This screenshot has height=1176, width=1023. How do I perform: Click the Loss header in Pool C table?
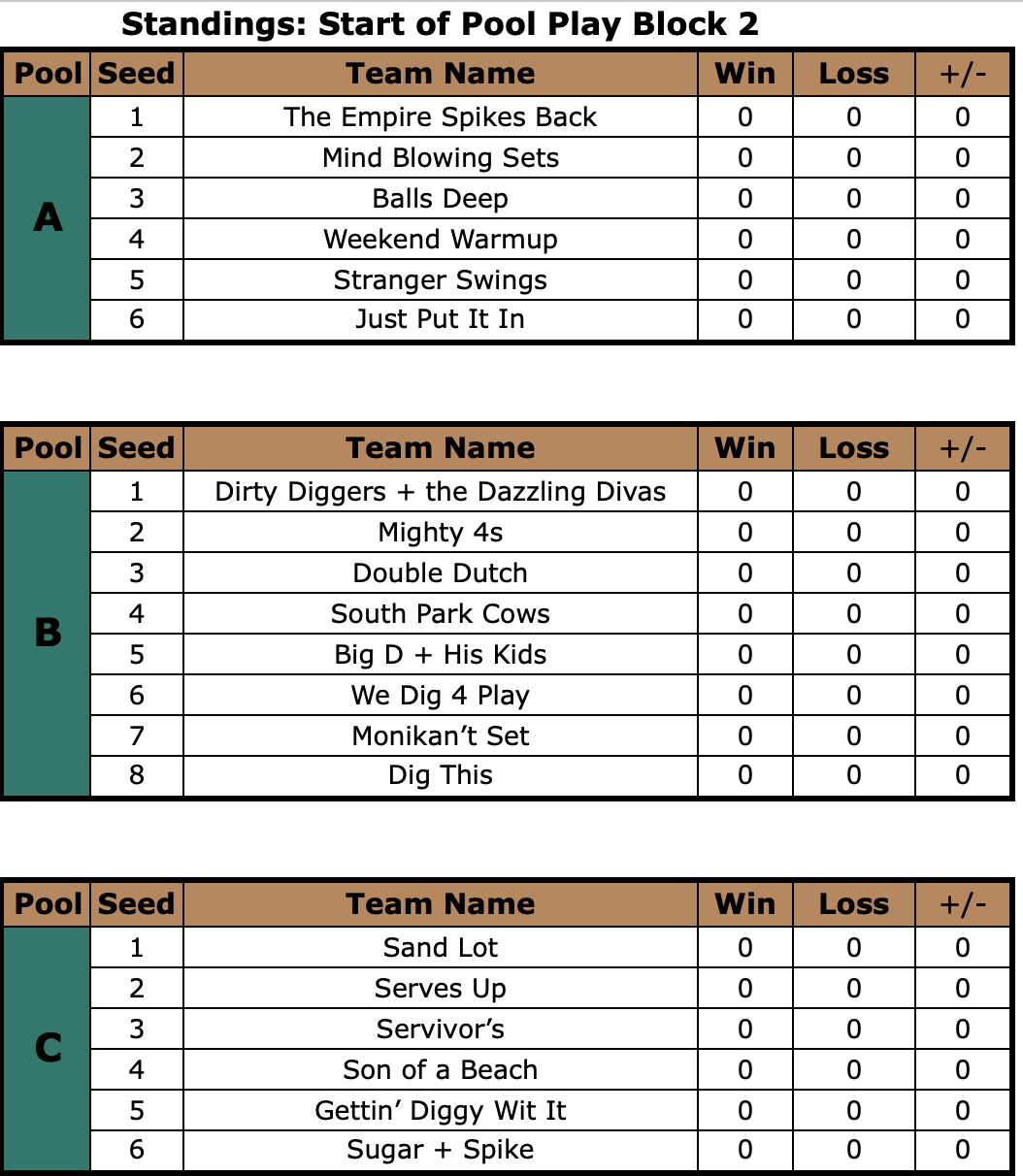pos(854,904)
